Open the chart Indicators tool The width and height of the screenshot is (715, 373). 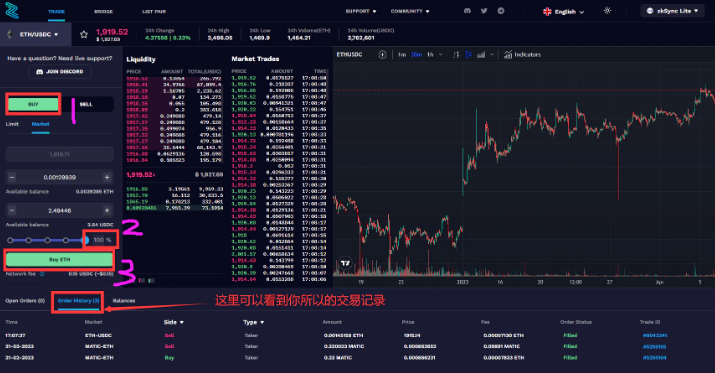522,54
